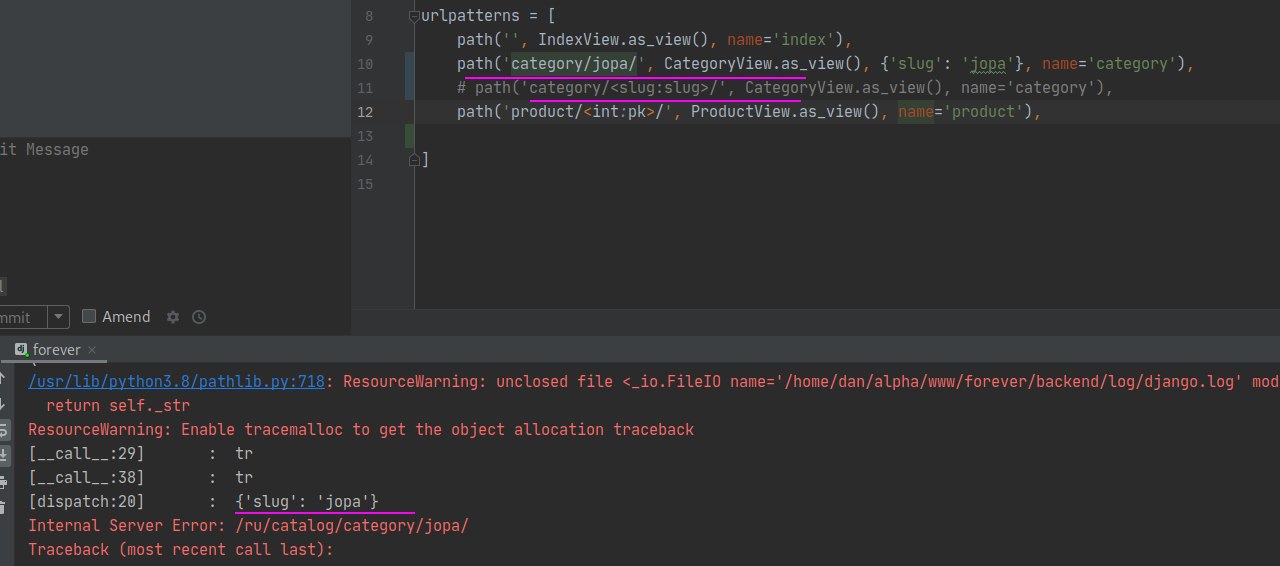Click 'ResourceWarning: Enable tracemalloc' console line
The image size is (1280, 566).
pos(361,429)
